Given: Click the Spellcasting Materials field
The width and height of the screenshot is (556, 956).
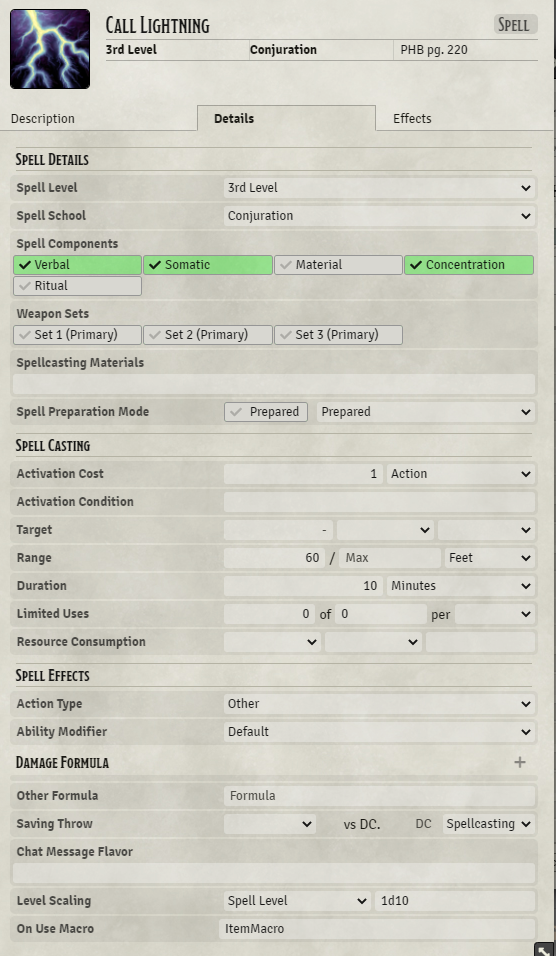Looking at the screenshot, I should click(x=274, y=384).
